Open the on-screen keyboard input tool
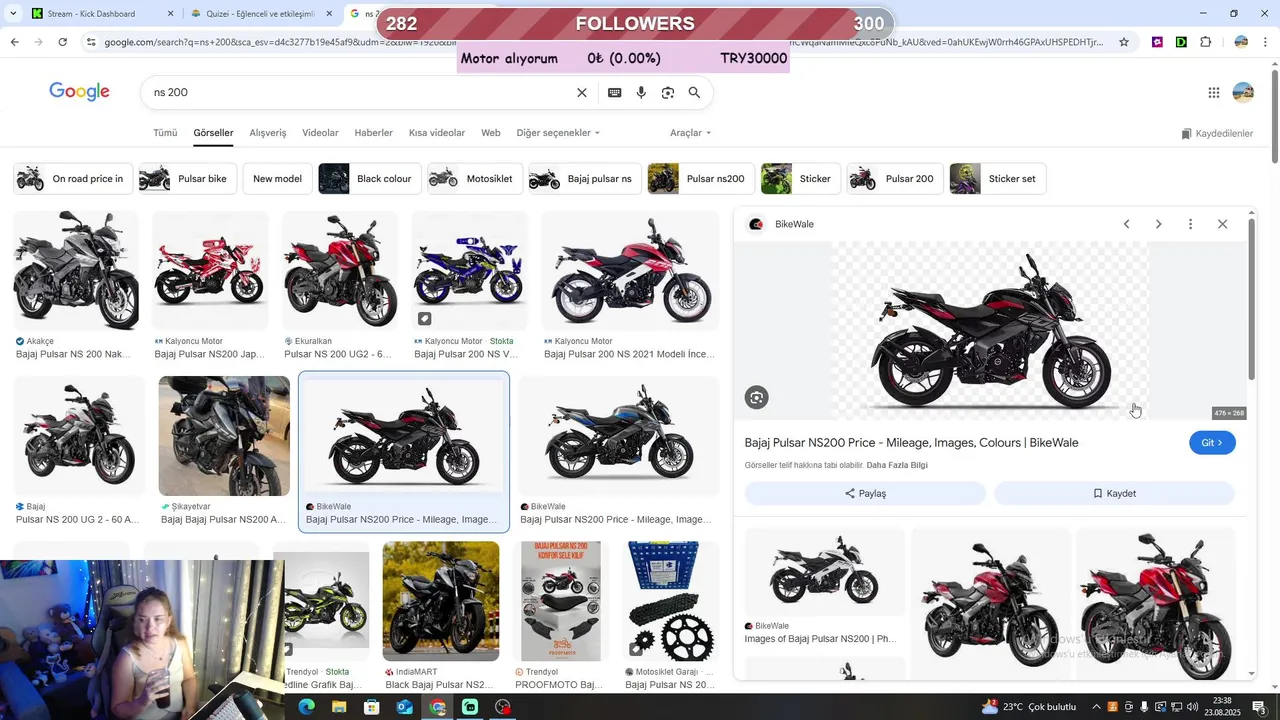 click(615, 93)
